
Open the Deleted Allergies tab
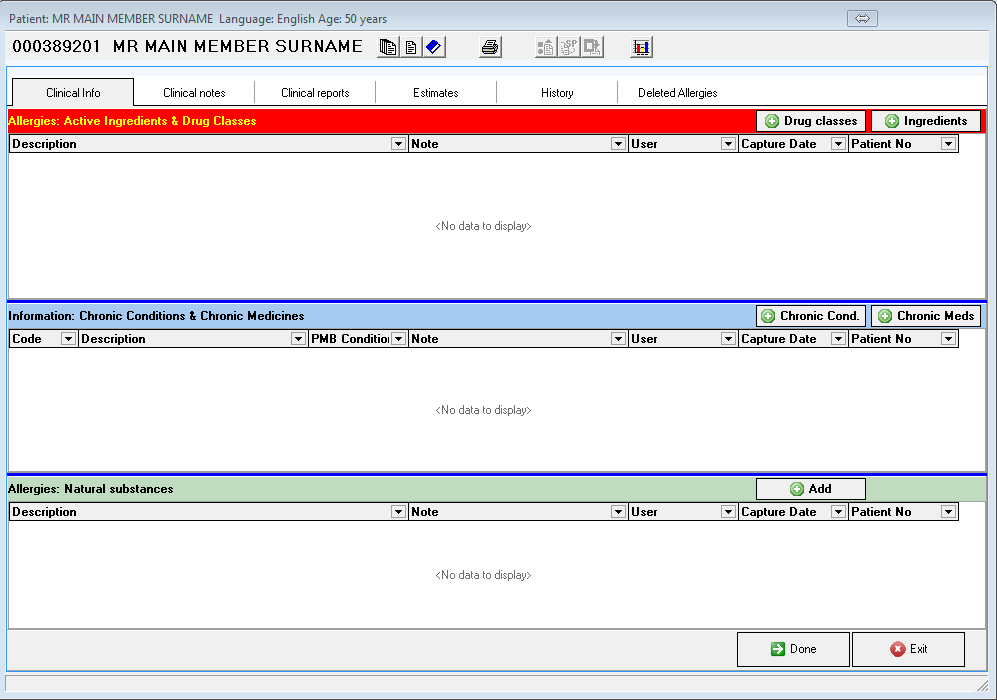coord(677,93)
